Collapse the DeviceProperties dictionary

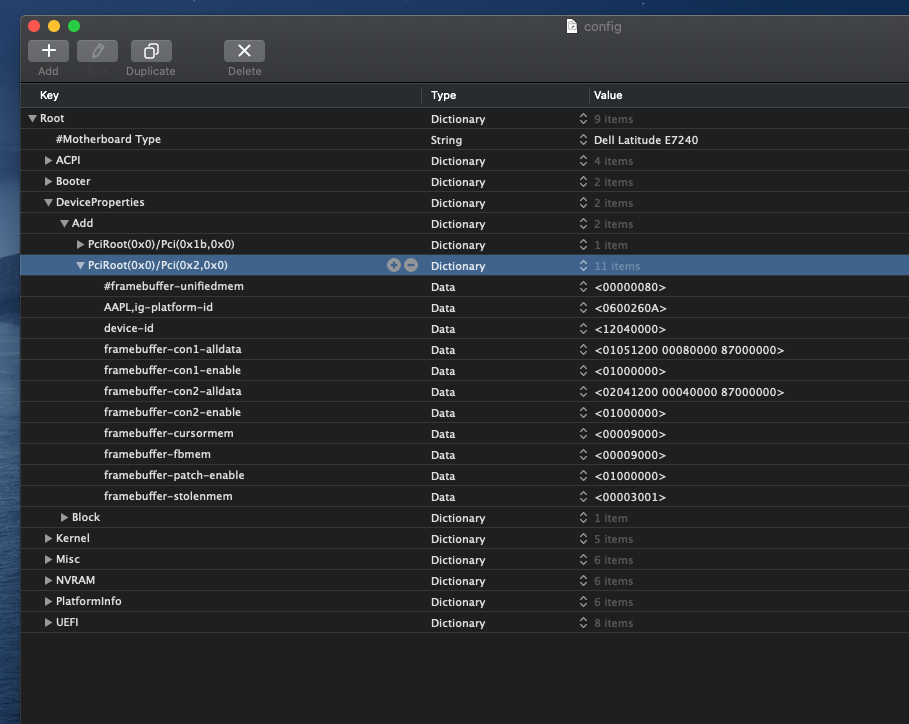[48, 203]
